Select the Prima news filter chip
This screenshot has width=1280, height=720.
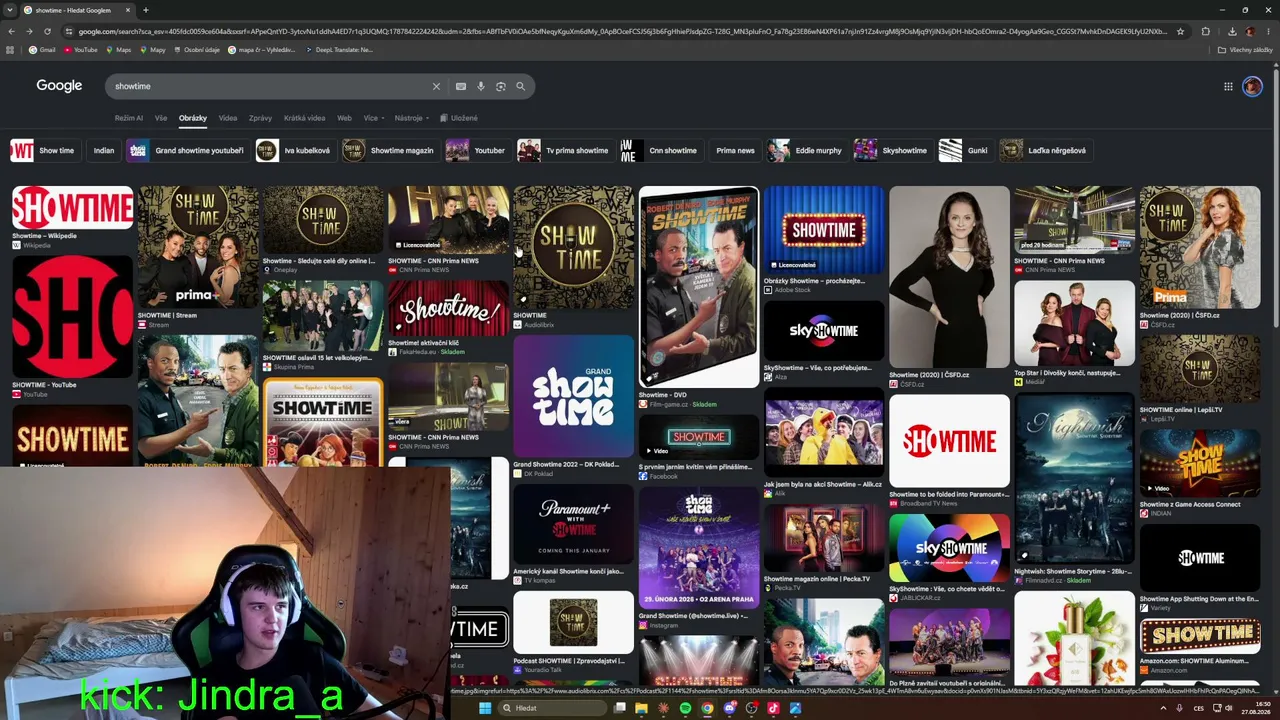(735, 150)
